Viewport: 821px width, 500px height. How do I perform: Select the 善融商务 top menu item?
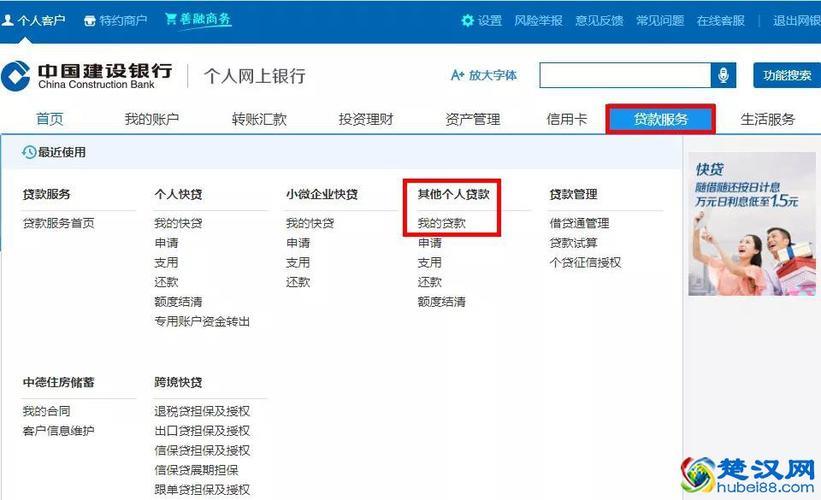coord(198,20)
